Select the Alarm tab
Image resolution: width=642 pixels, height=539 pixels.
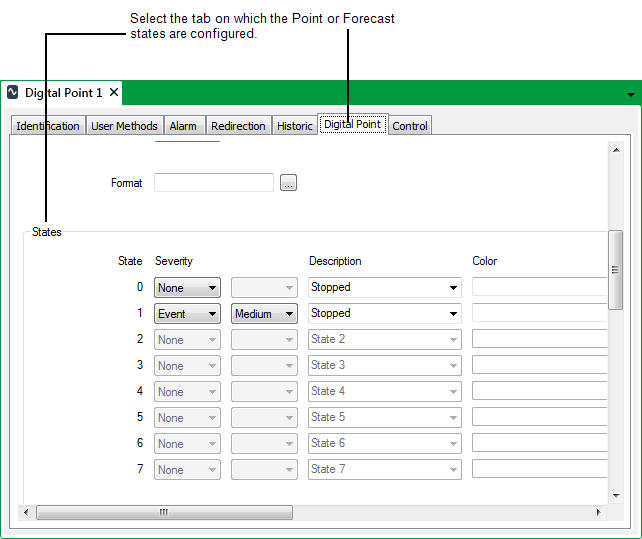point(183,126)
